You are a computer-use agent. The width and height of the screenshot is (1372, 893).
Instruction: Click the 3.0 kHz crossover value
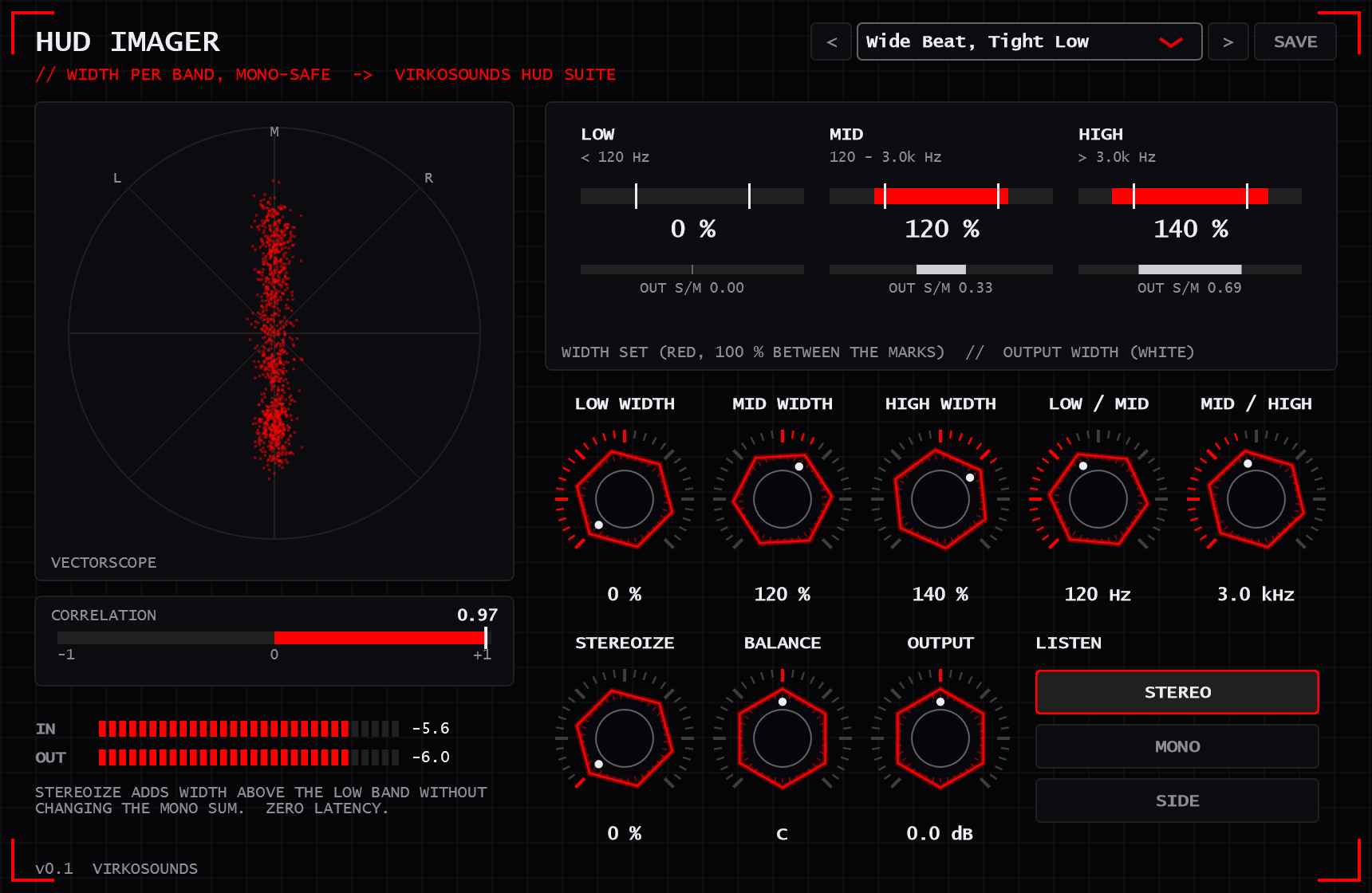(1256, 594)
